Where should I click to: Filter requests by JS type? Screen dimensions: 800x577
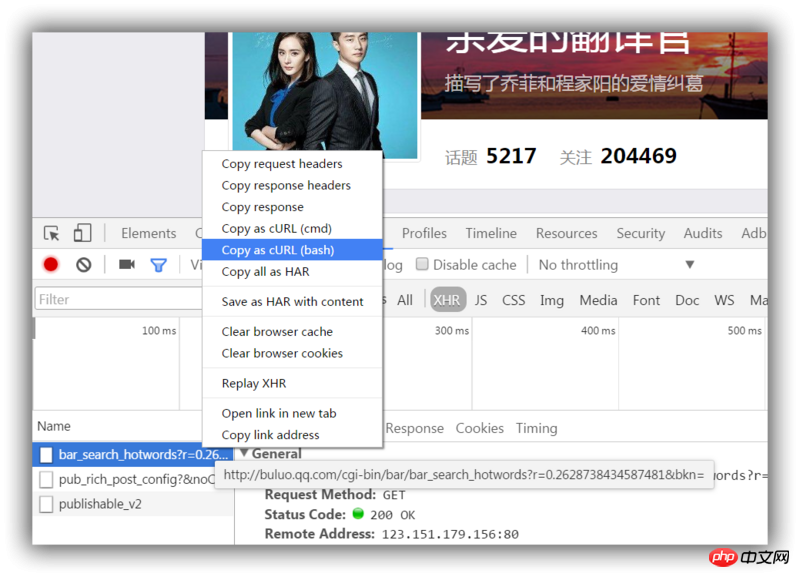(x=481, y=300)
